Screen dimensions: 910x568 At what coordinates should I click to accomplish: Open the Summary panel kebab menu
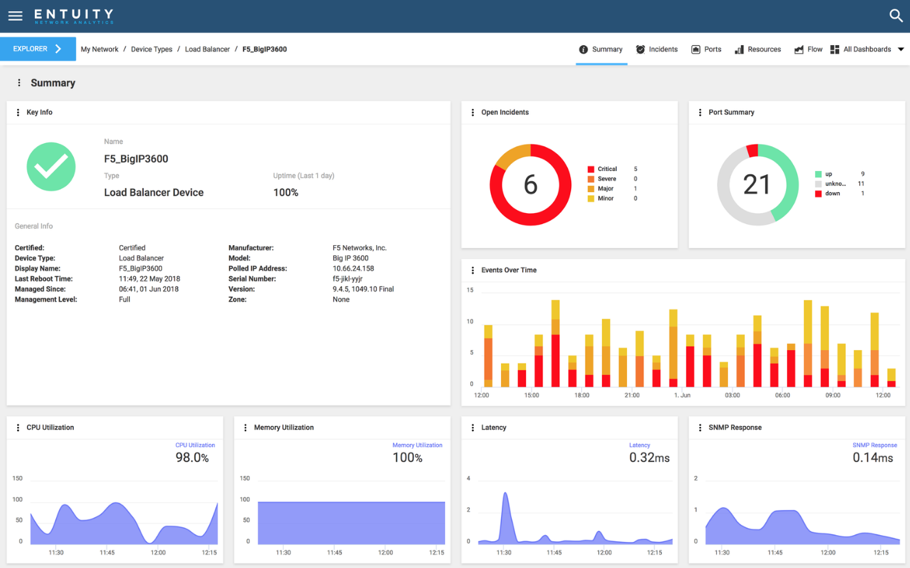tap(19, 83)
